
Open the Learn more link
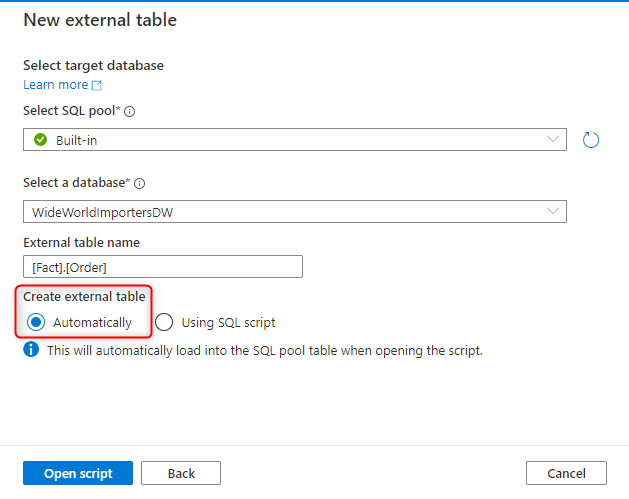click(56, 85)
